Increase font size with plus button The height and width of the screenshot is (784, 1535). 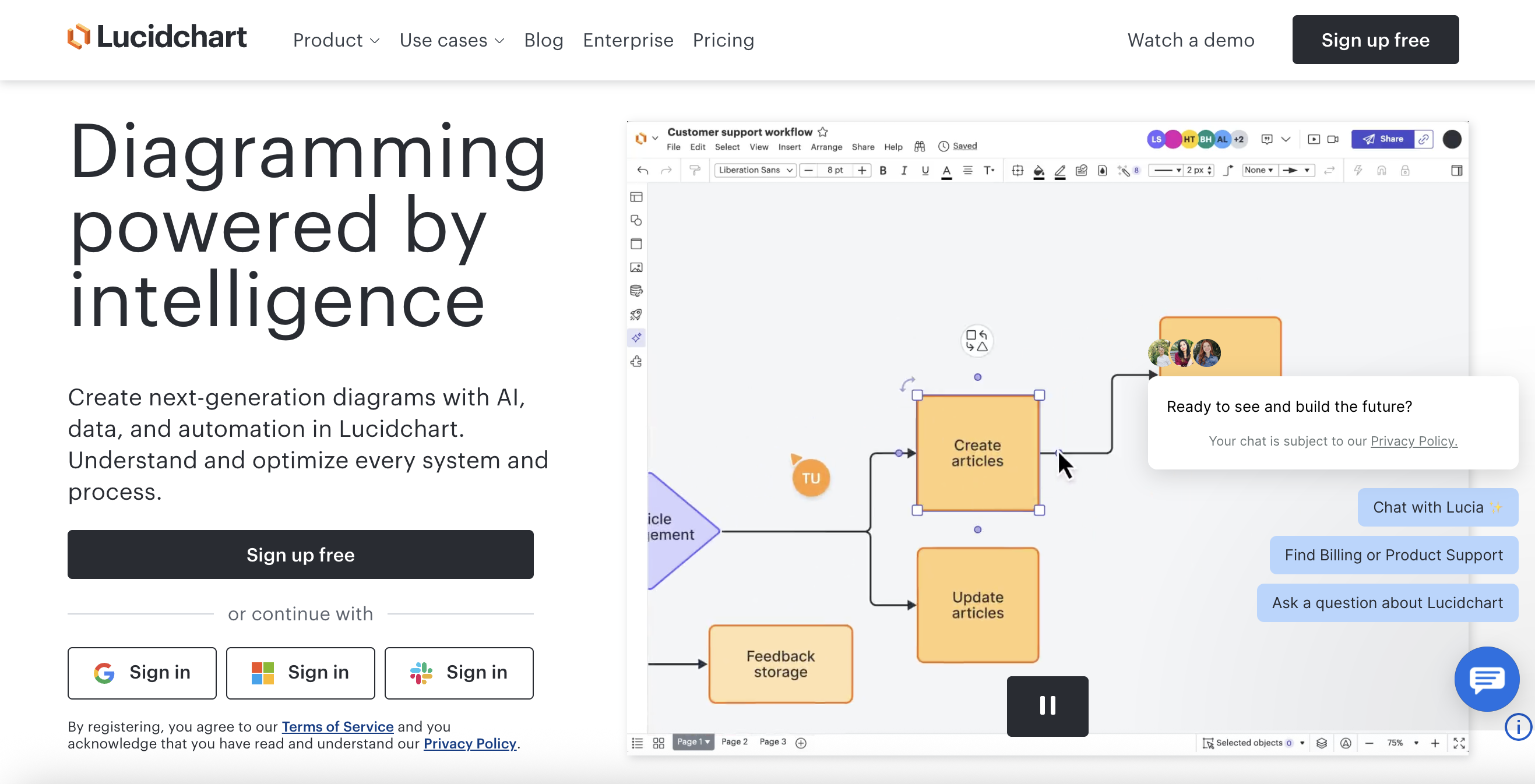pyautogui.click(x=862, y=171)
